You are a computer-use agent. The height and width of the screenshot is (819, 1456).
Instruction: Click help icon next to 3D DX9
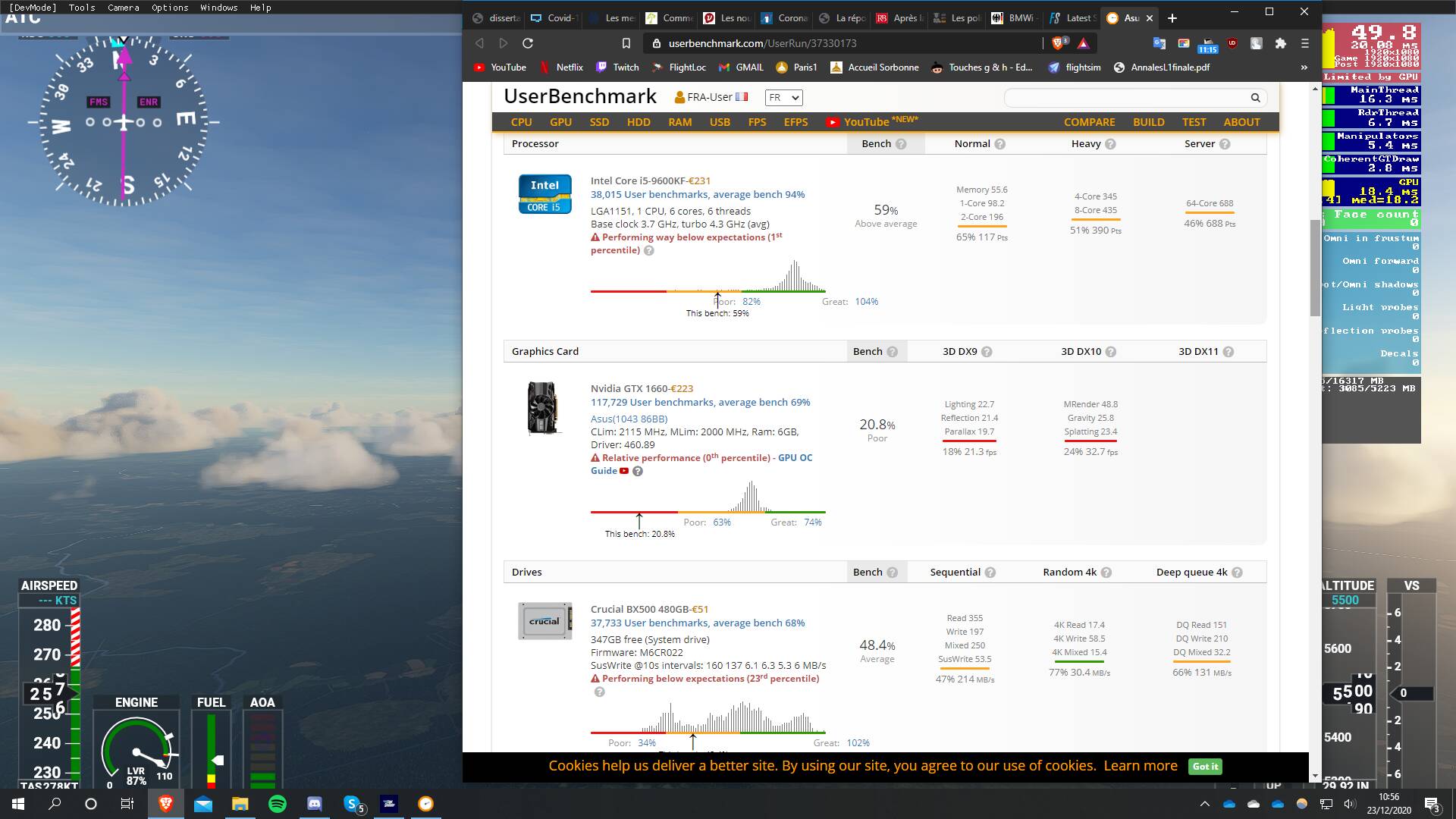coord(987,352)
